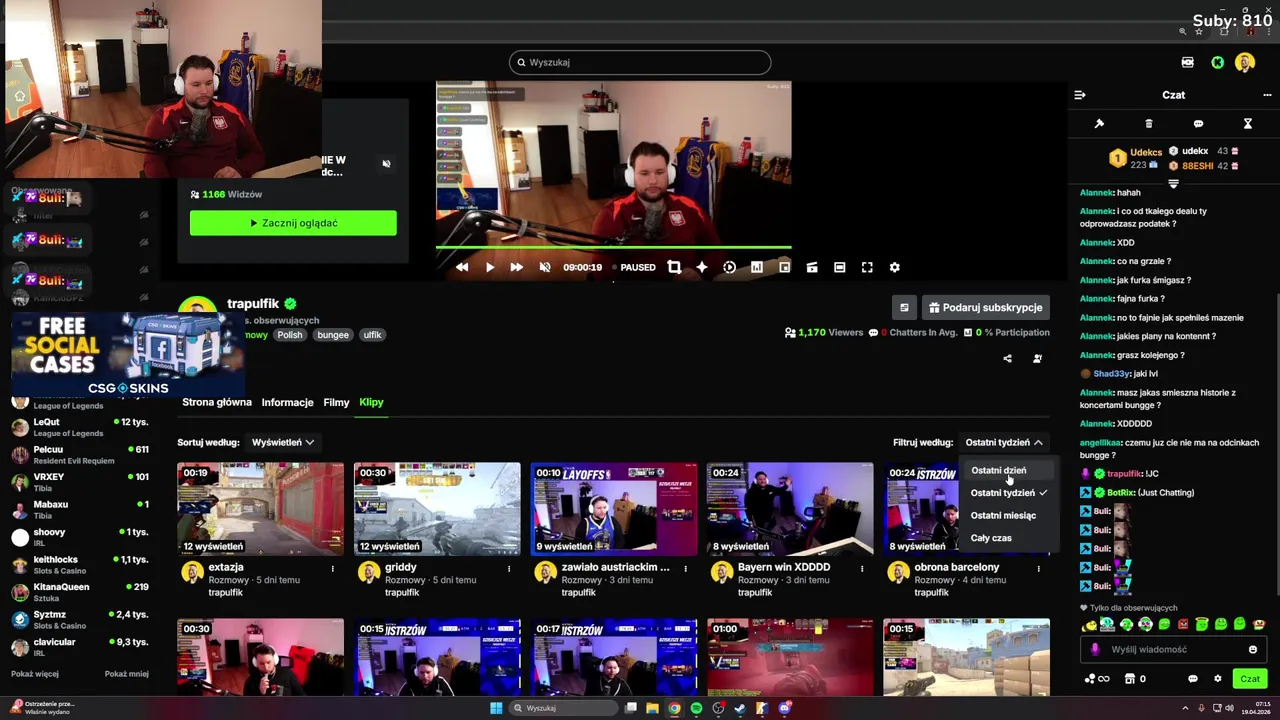Image resolution: width=1280 pixels, height=720 pixels.
Task: Click the trash bin icon in chat toolbar
Action: [1149, 124]
